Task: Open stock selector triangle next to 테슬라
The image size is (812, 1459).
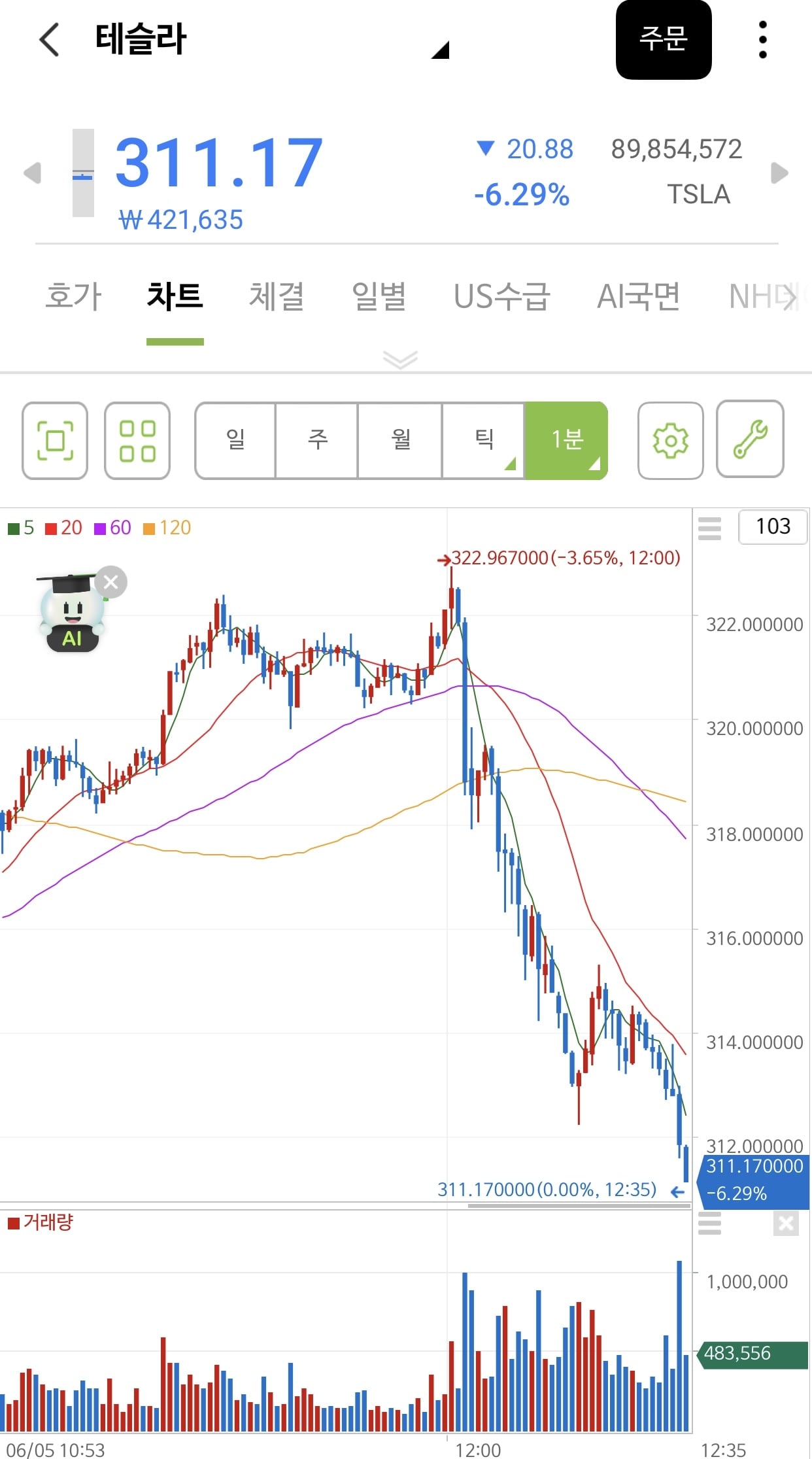Action: pos(441,50)
